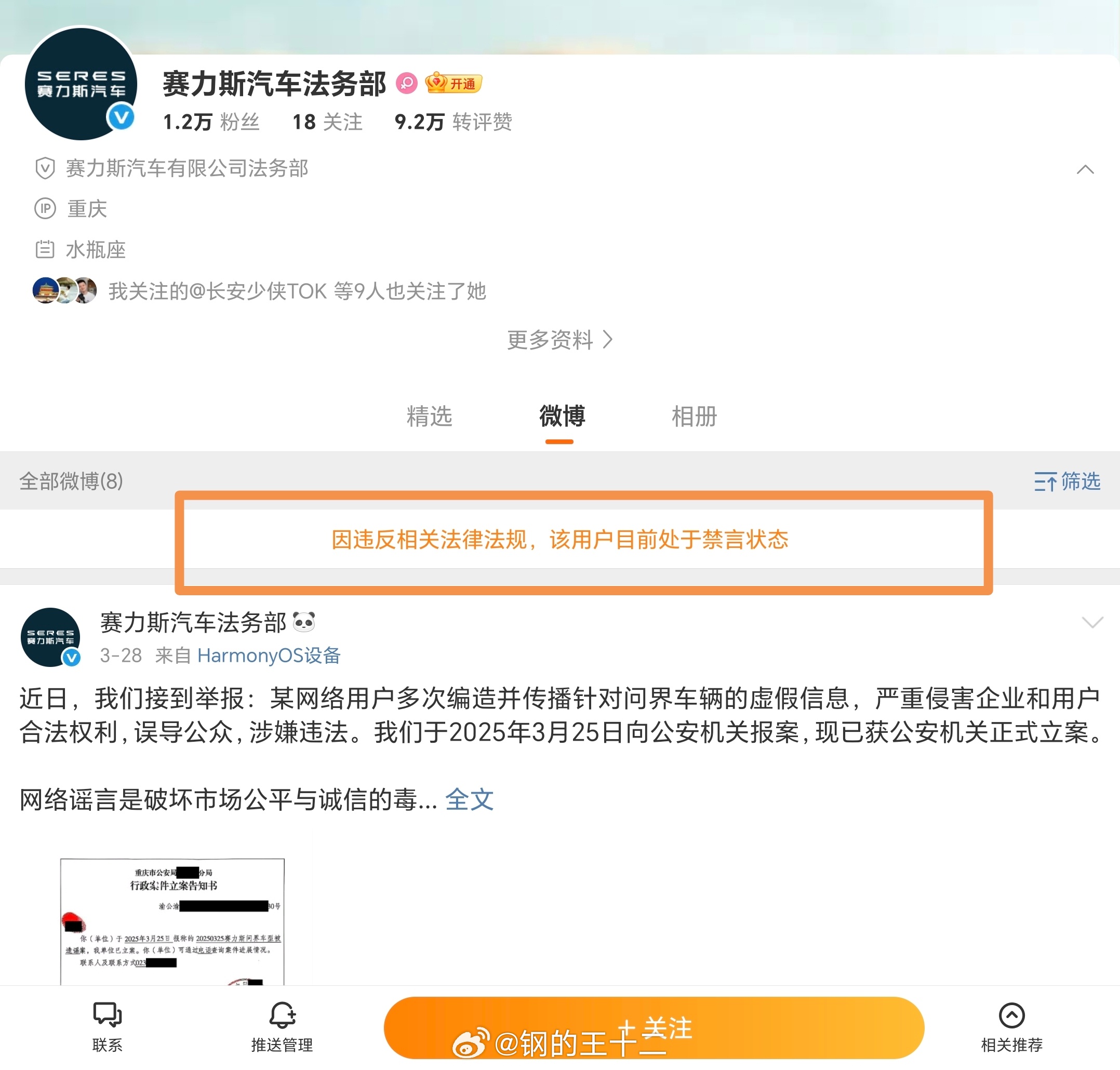Collapse profile details with the up chevron
The width and height of the screenshot is (1120, 1070).
[1085, 169]
